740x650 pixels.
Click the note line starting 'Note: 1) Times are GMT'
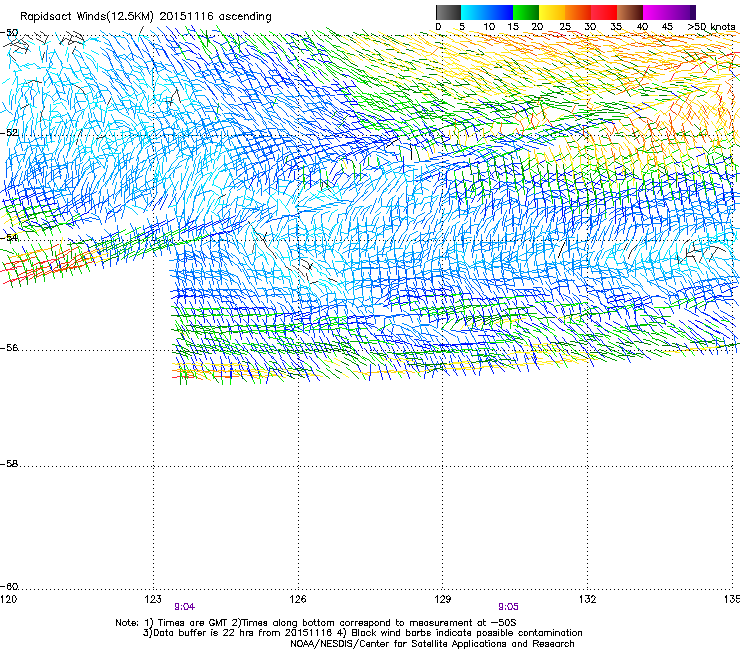pos(316,623)
